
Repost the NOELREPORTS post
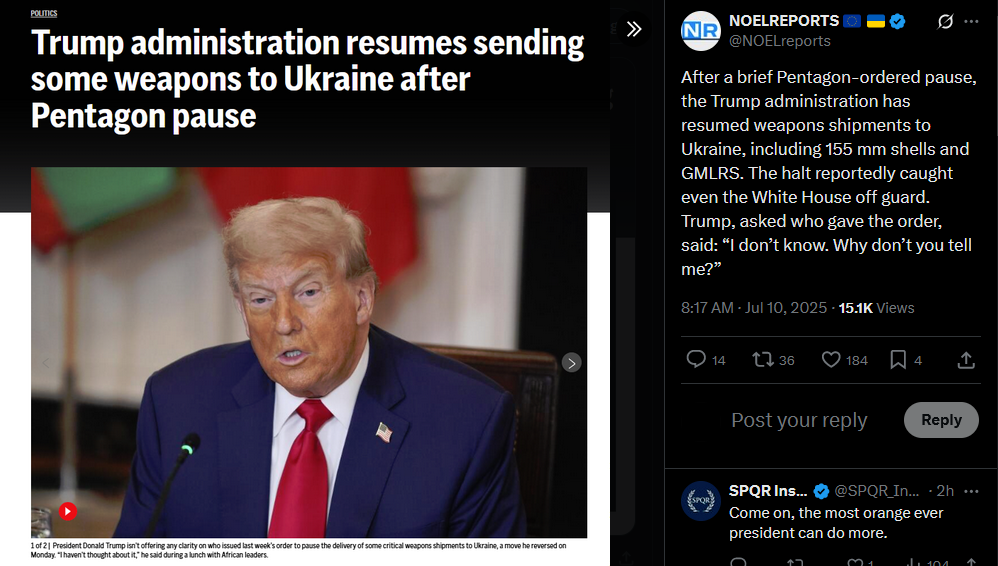point(763,360)
